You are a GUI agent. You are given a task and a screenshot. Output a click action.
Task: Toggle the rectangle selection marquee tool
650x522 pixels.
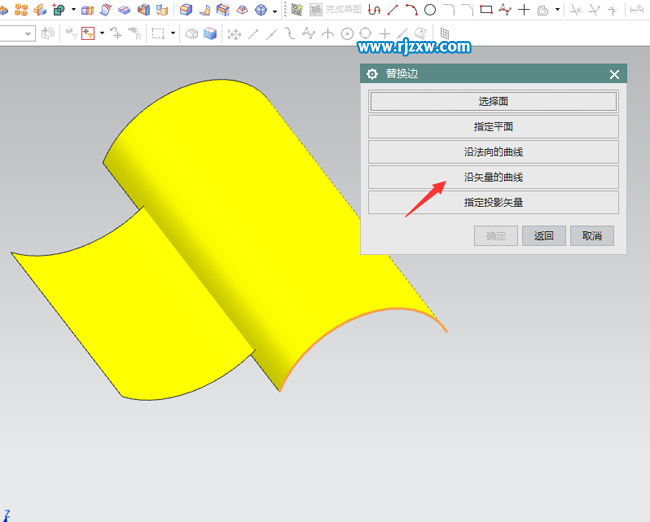pyautogui.click(x=158, y=33)
